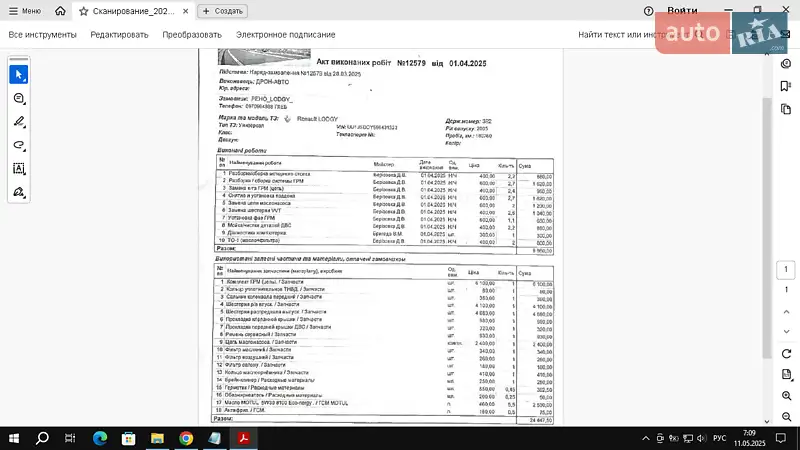
Task: Click row Масло MOTUL 5W30 8100
Action: tap(384, 403)
